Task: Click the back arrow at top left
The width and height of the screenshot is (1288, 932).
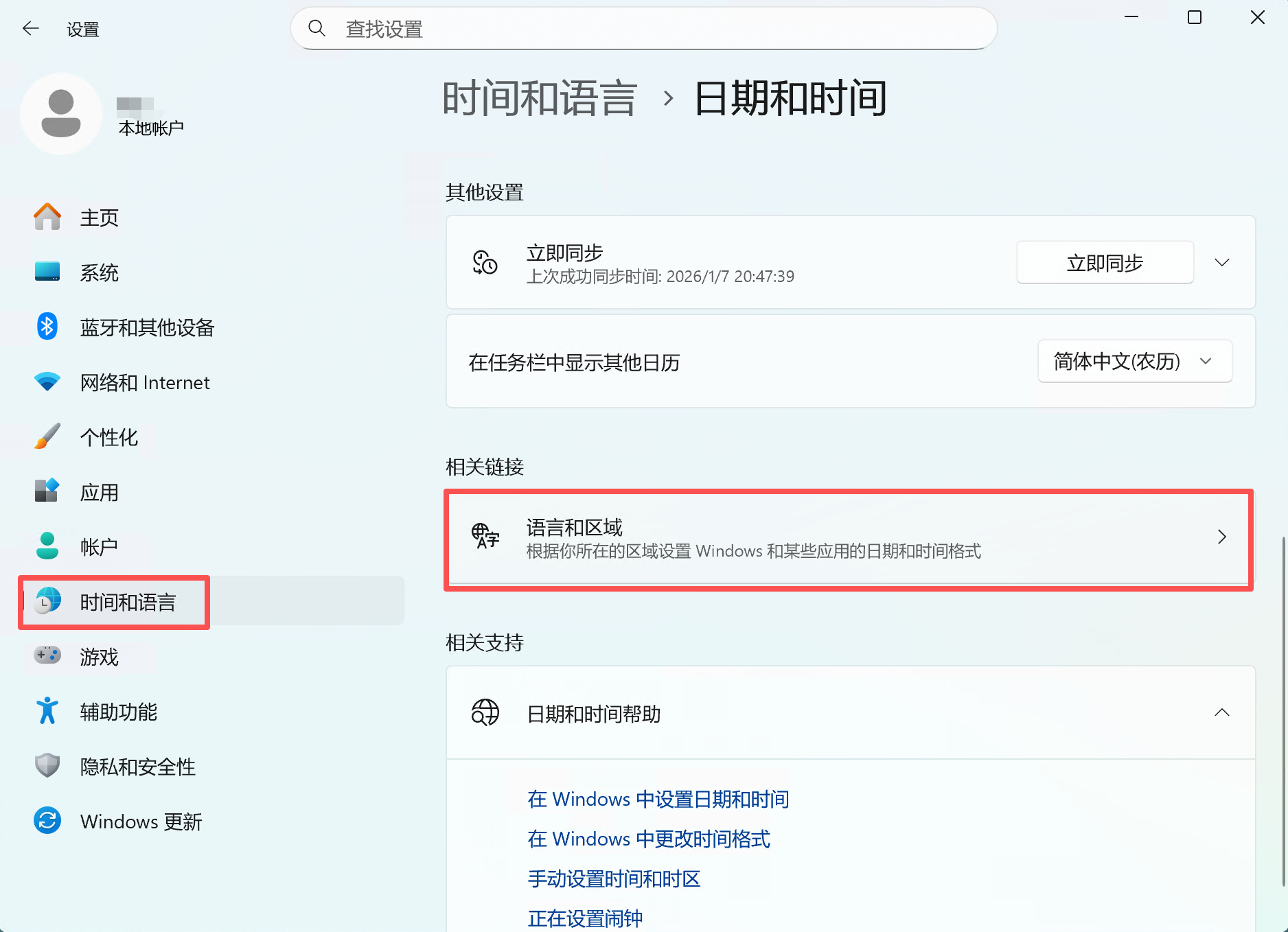Action: pos(30,28)
